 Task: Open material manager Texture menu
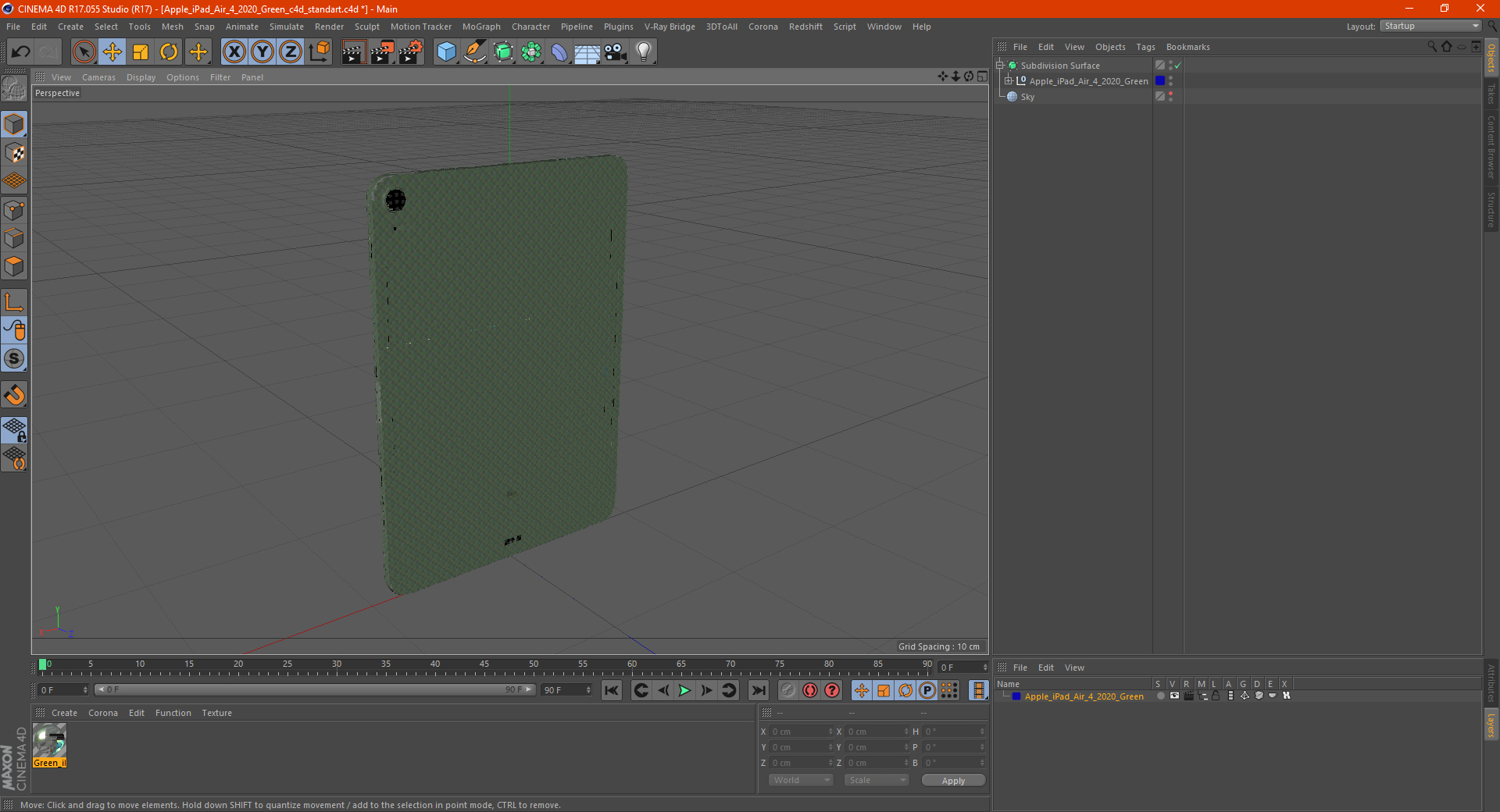216,713
